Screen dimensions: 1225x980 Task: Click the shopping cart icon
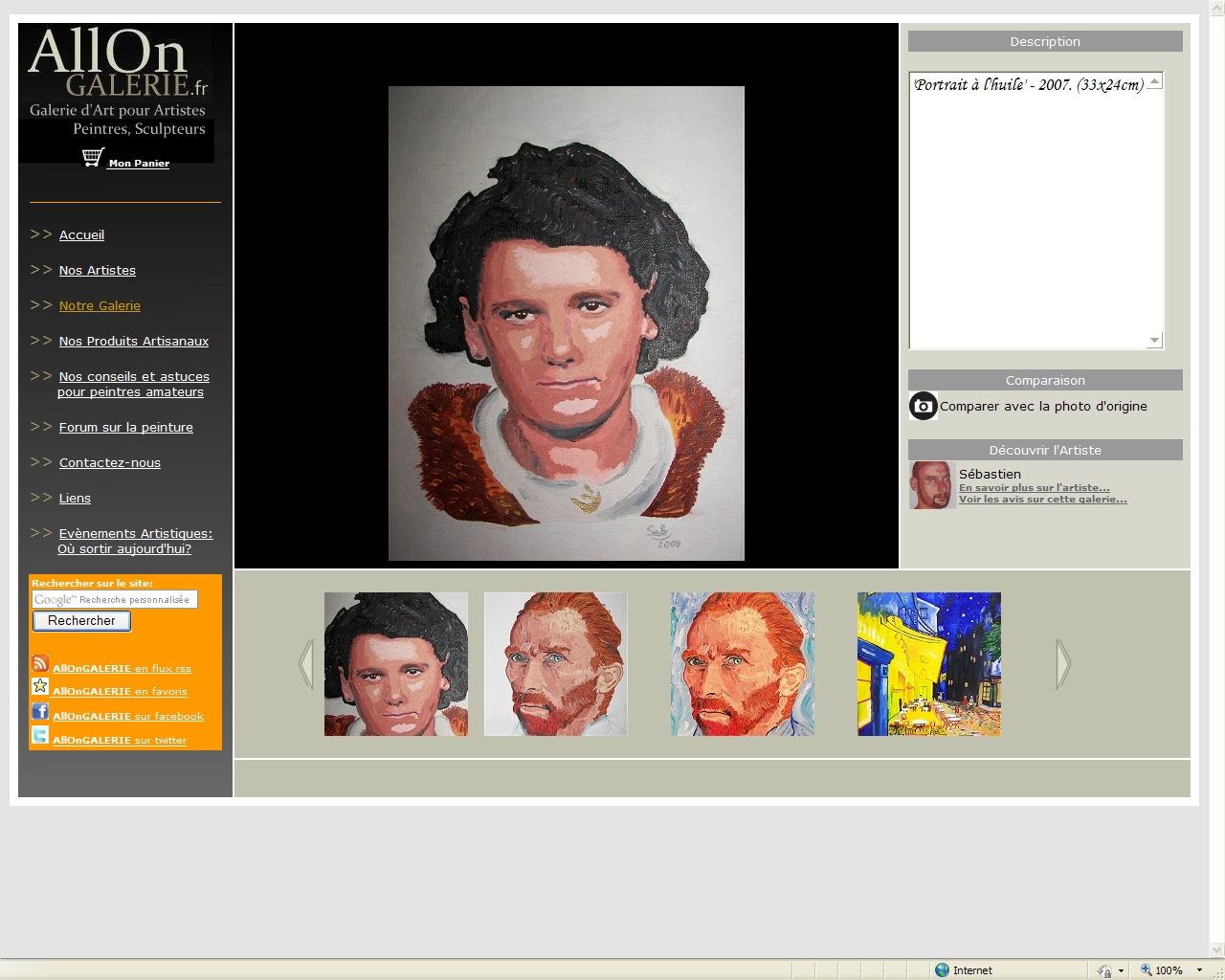point(93,158)
